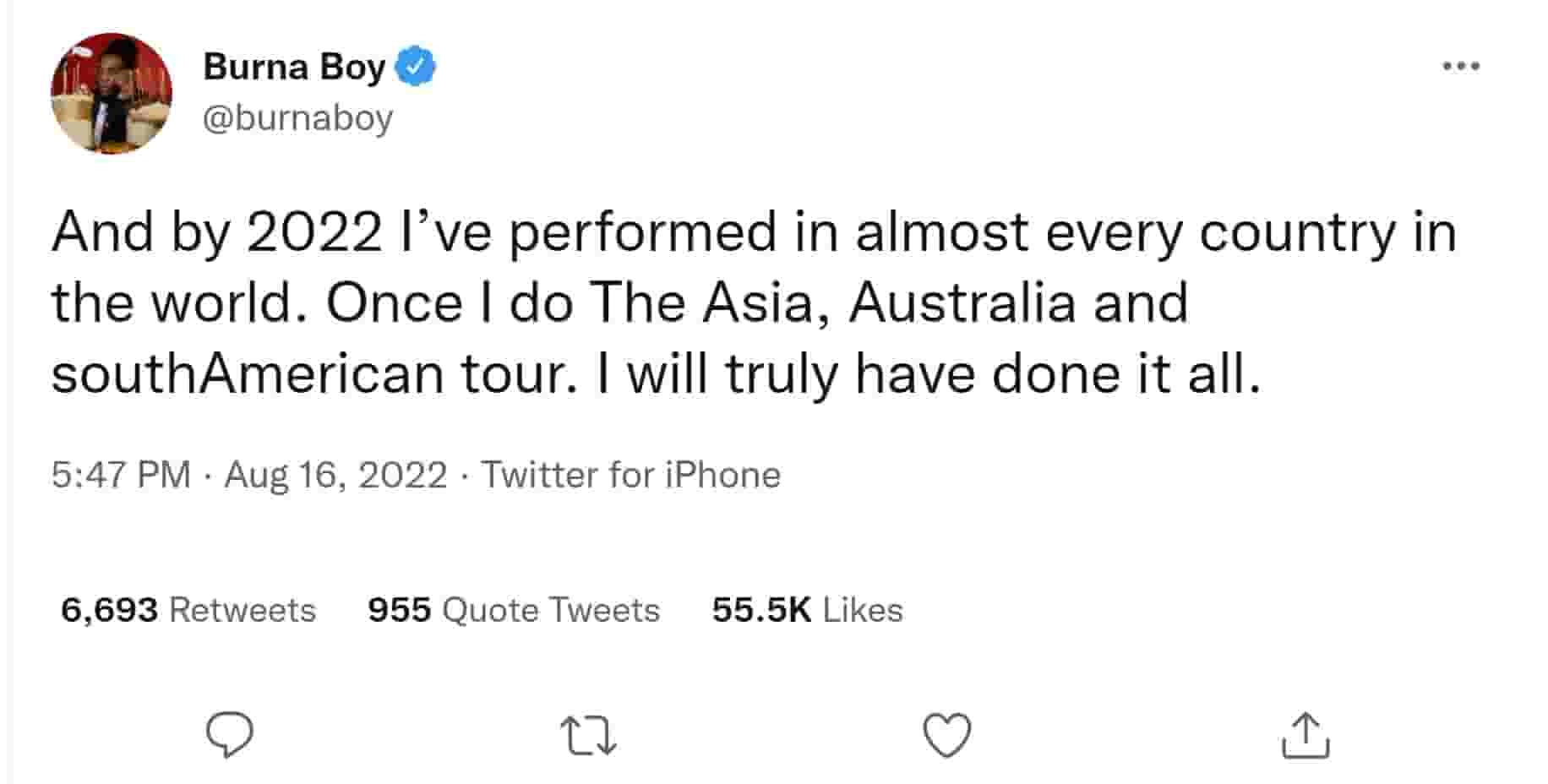View the 6,693 Retweets list
The image size is (1548, 784).
click(x=188, y=610)
